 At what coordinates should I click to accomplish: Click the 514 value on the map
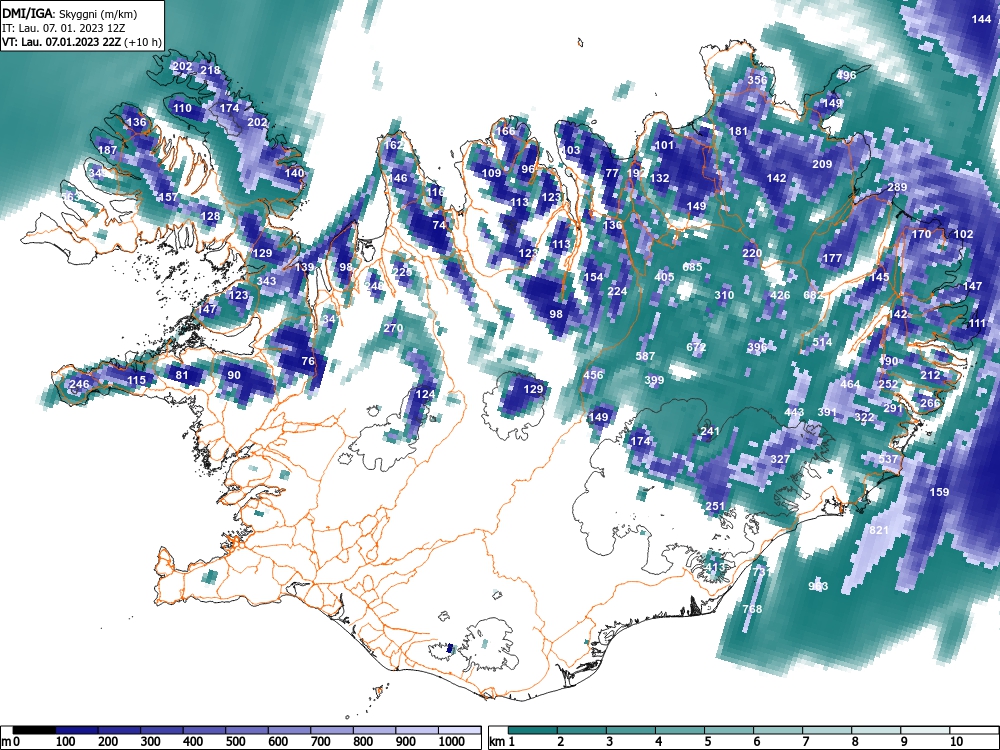[822, 342]
